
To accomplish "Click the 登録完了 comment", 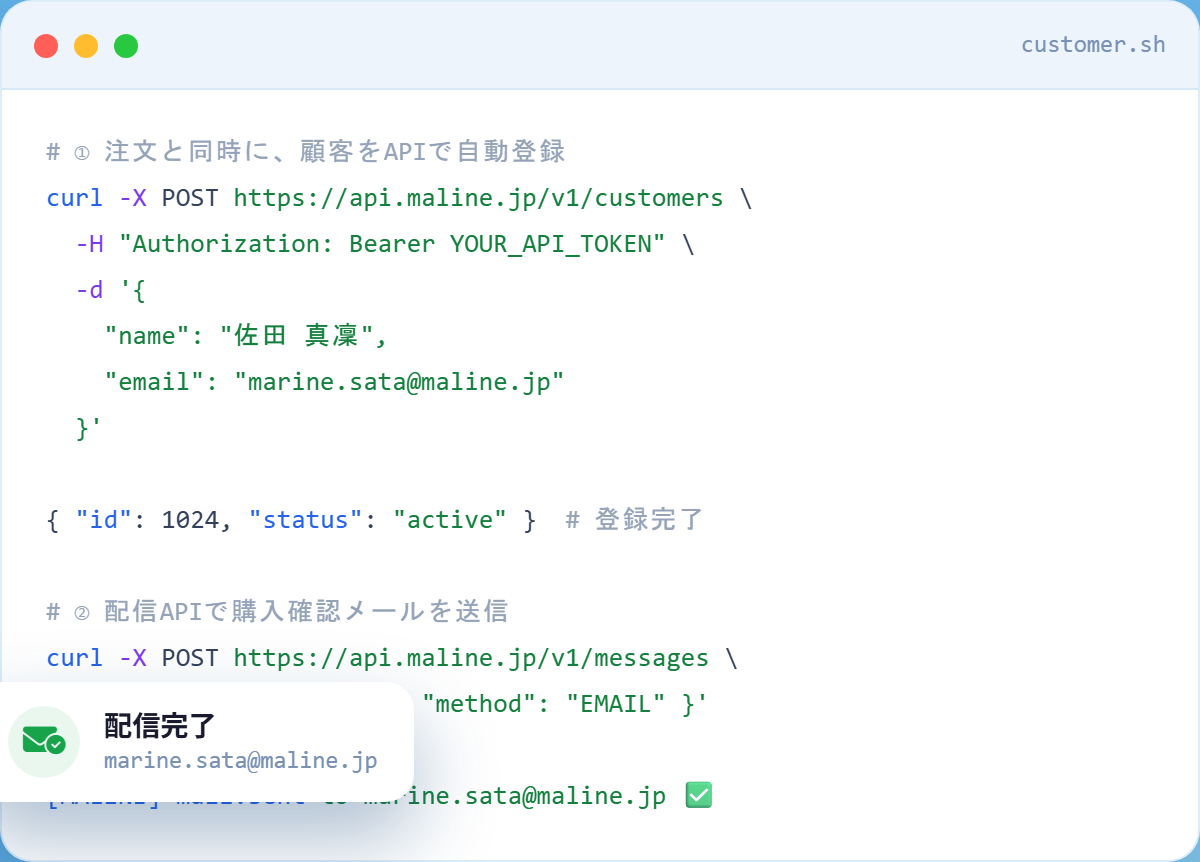I will [635, 520].
